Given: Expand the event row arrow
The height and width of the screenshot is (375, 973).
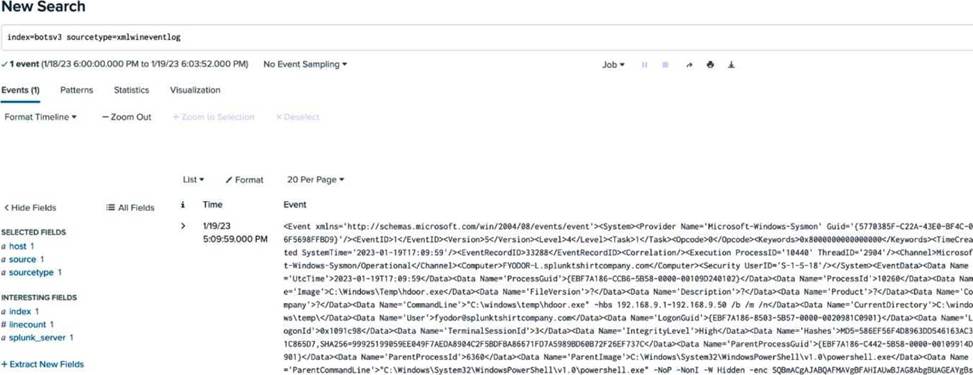Looking at the screenshot, I should point(183,225).
